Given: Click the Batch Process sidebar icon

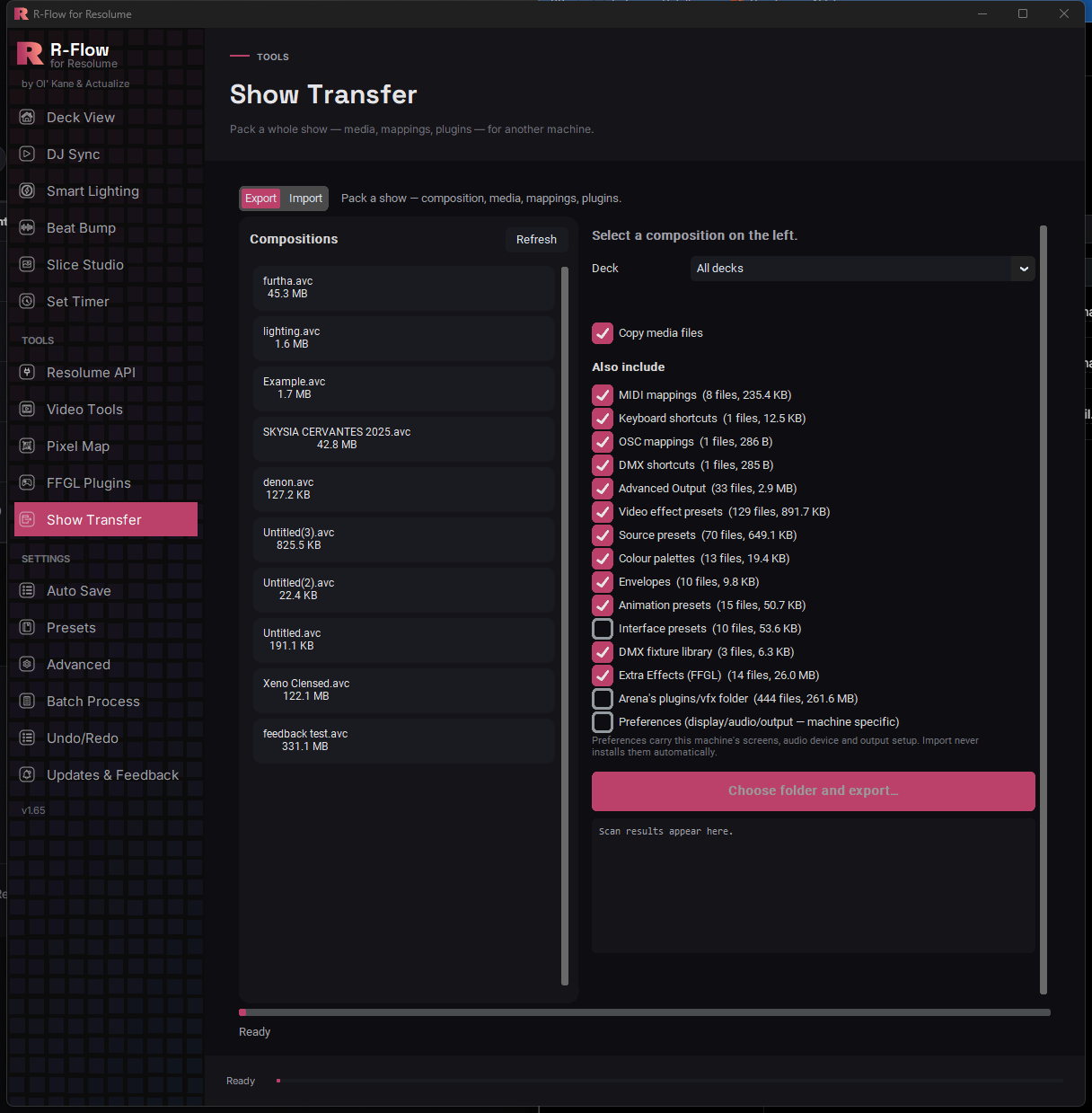Looking at the screenshot, I should (27, 701).
